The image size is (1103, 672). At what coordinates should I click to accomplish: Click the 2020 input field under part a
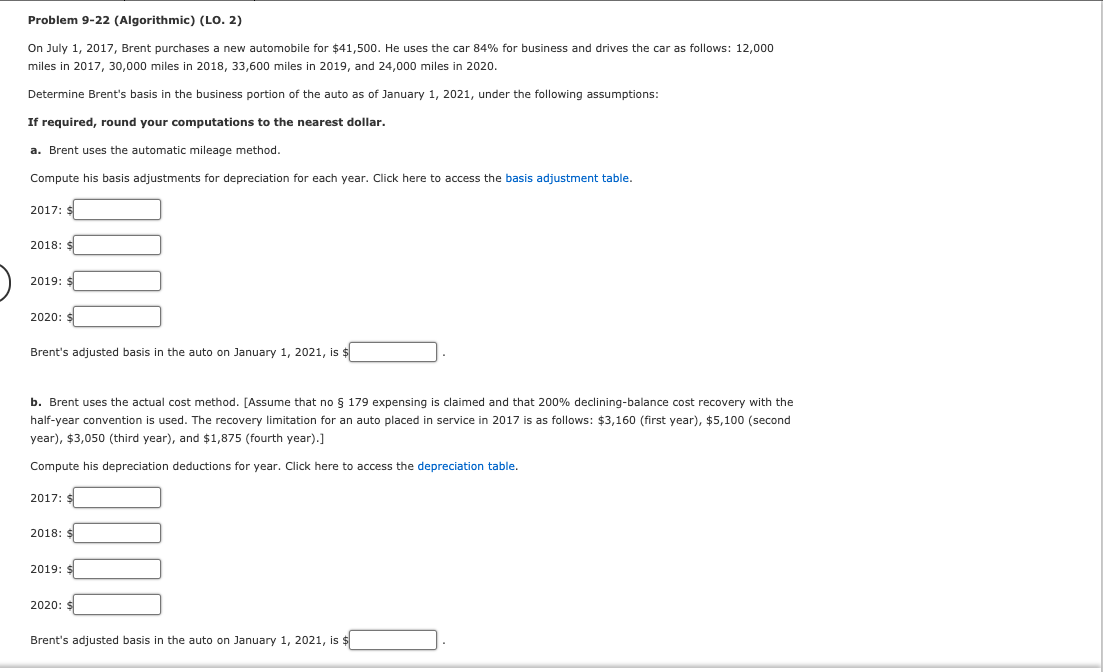116,316
